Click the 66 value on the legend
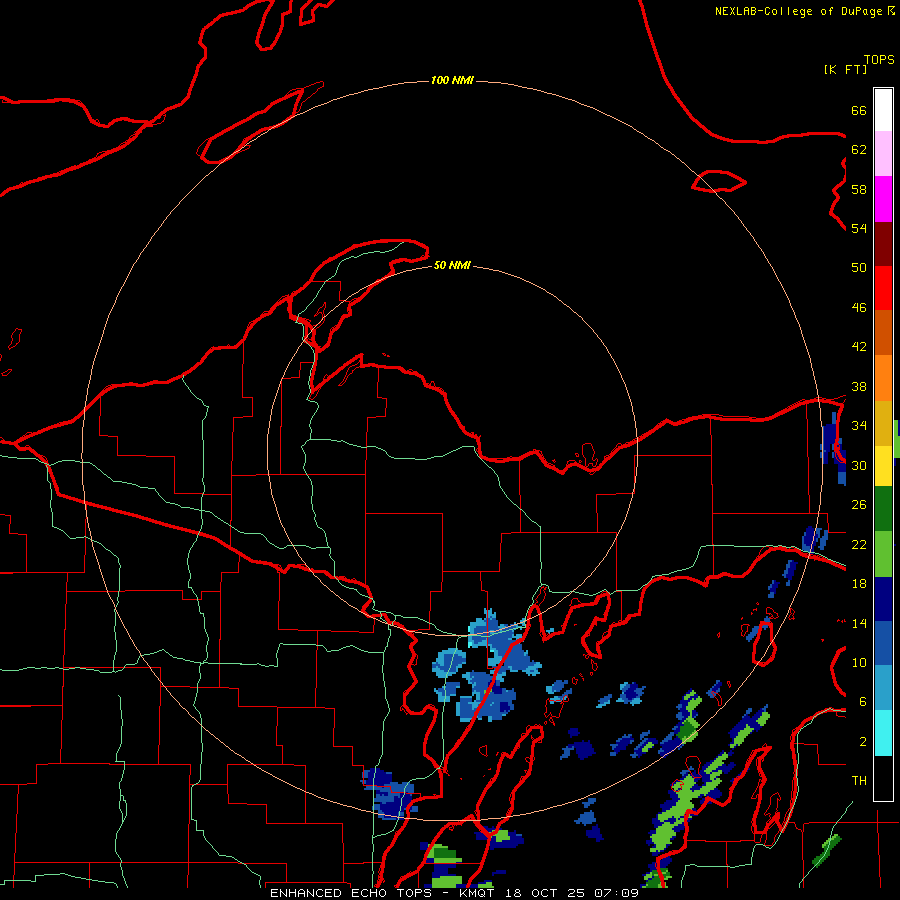 pos(859,110)
